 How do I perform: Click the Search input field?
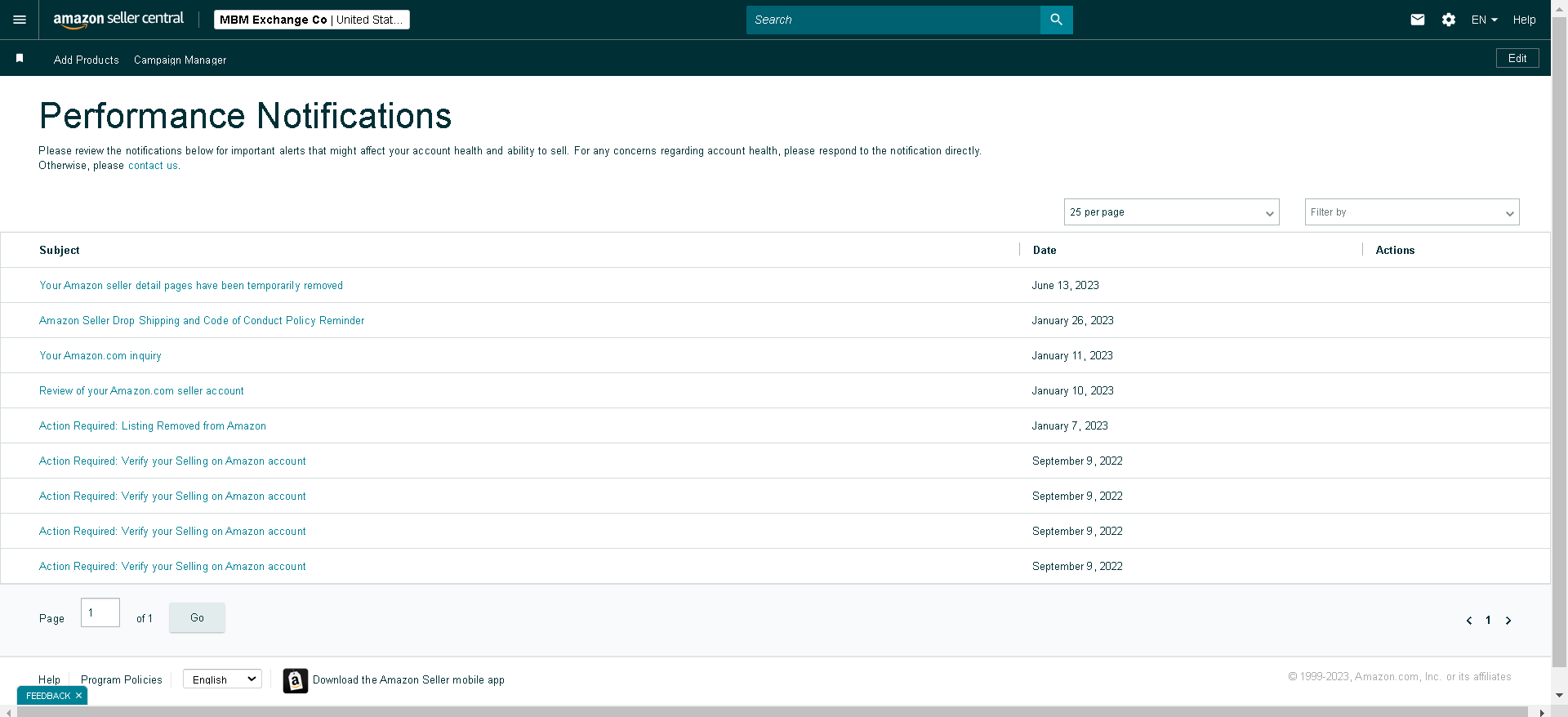coord(893,20)
